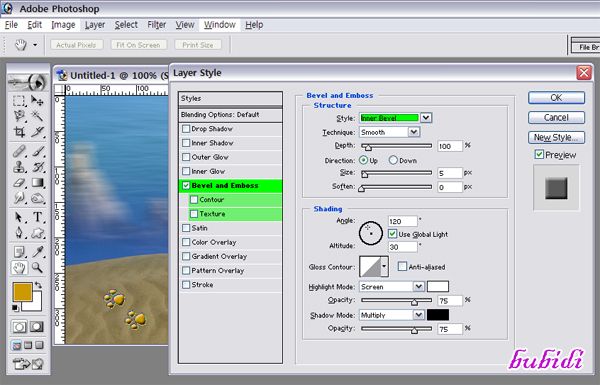Select the Zoom magnifier tool
Screen dimensions: 600x385
(x=38, y=268)
